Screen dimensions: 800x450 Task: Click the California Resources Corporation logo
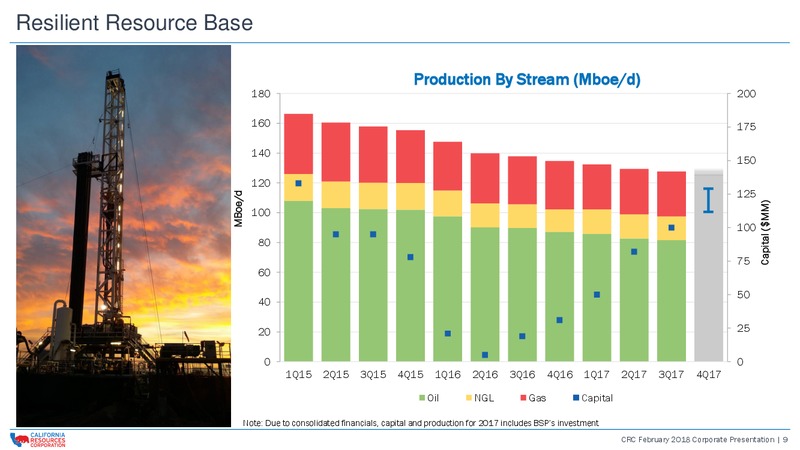pos(38,439)
